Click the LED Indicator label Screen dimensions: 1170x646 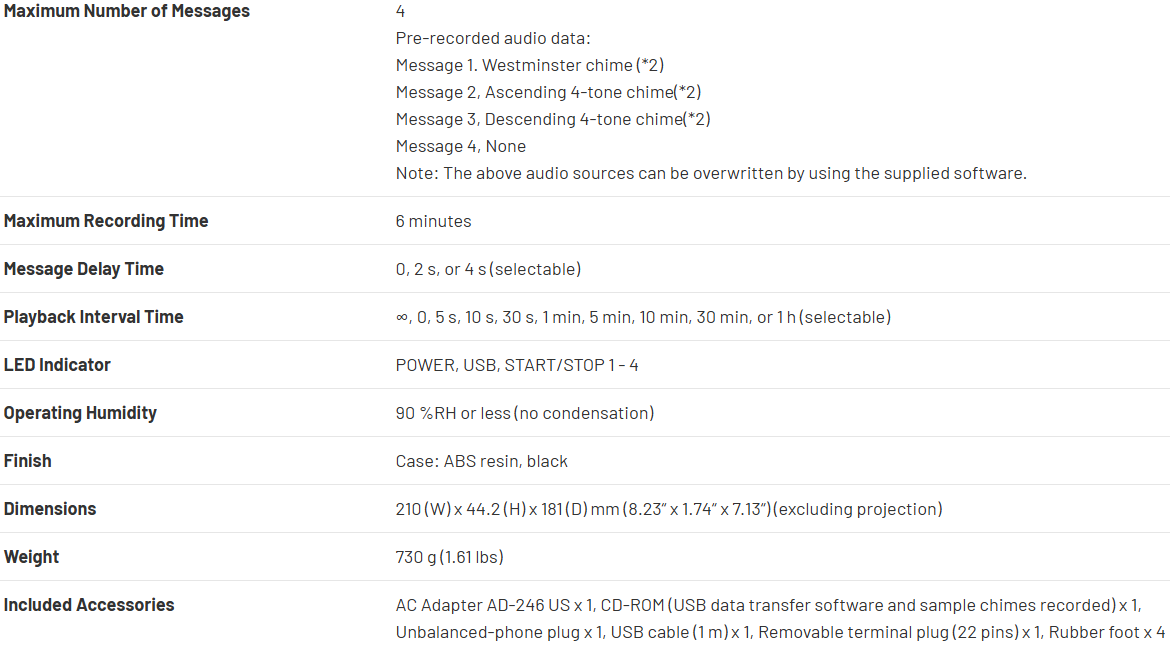(57, 365)
